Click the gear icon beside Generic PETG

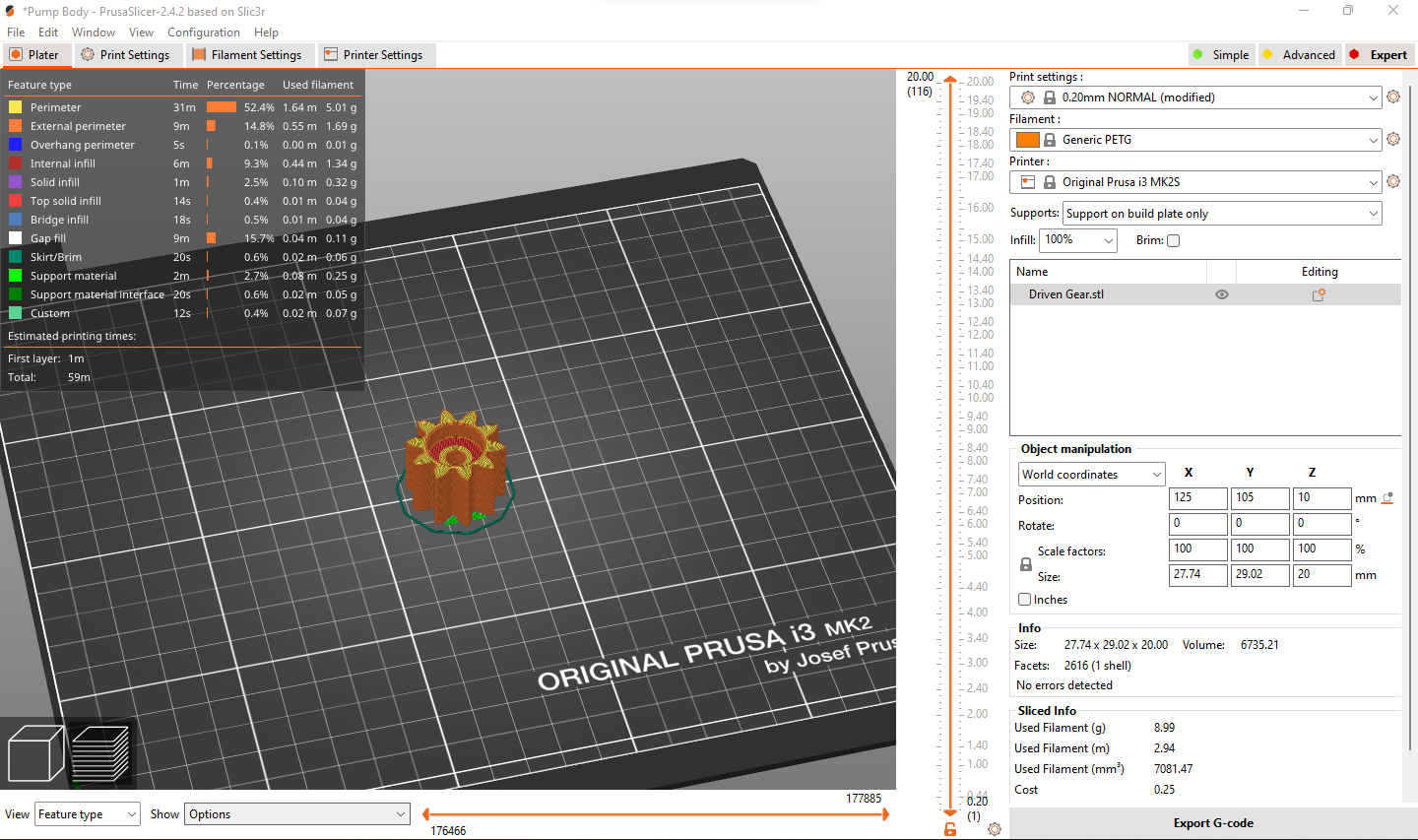click(1393, 140)
